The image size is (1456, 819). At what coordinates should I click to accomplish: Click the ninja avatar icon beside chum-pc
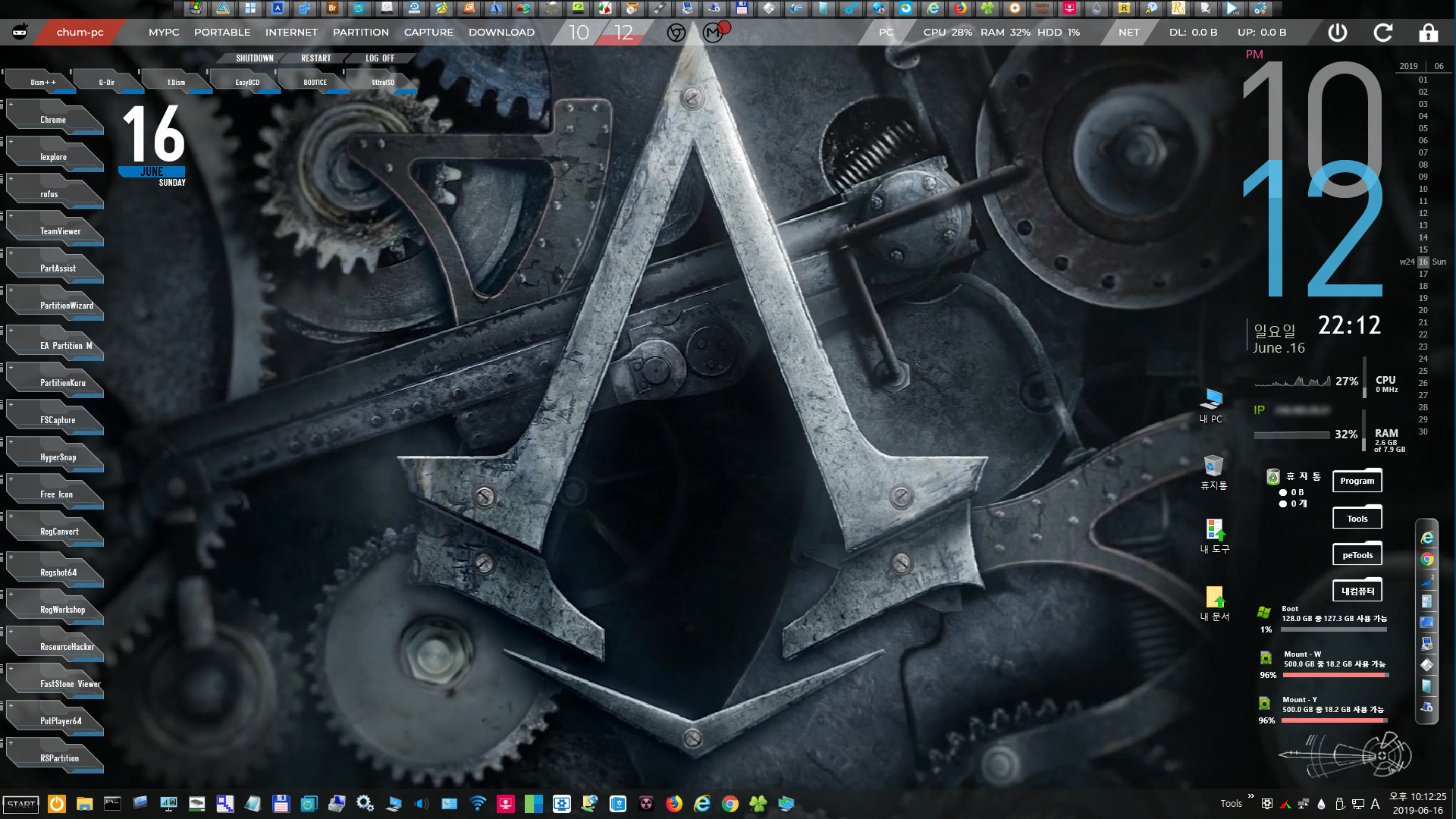coord(20,32)
